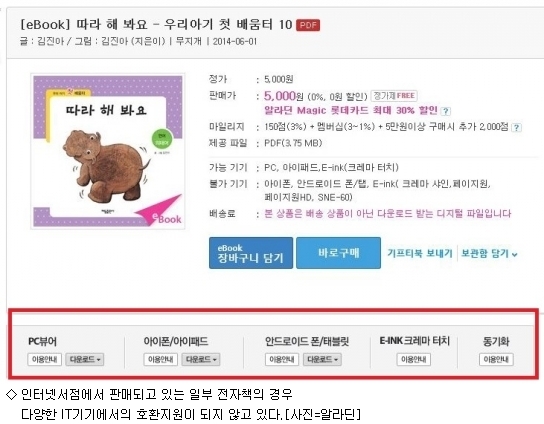Open E-INK 크레마 터치 이용안내 button
Image resolution: width=544 pixels, height=424 pixels.
(x=414, y=359)
